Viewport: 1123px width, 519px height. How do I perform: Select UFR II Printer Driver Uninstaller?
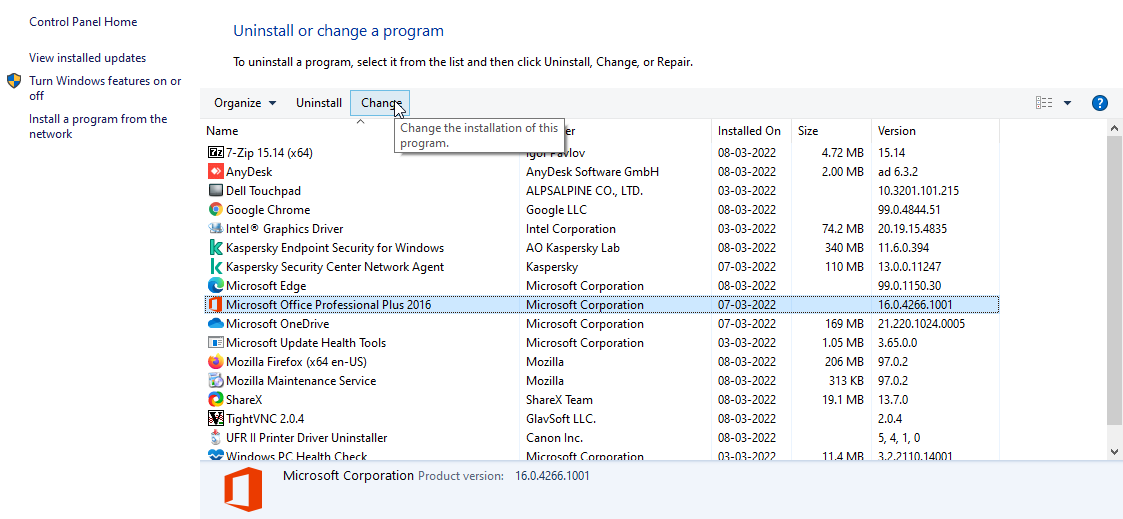(x=307, y=437)
